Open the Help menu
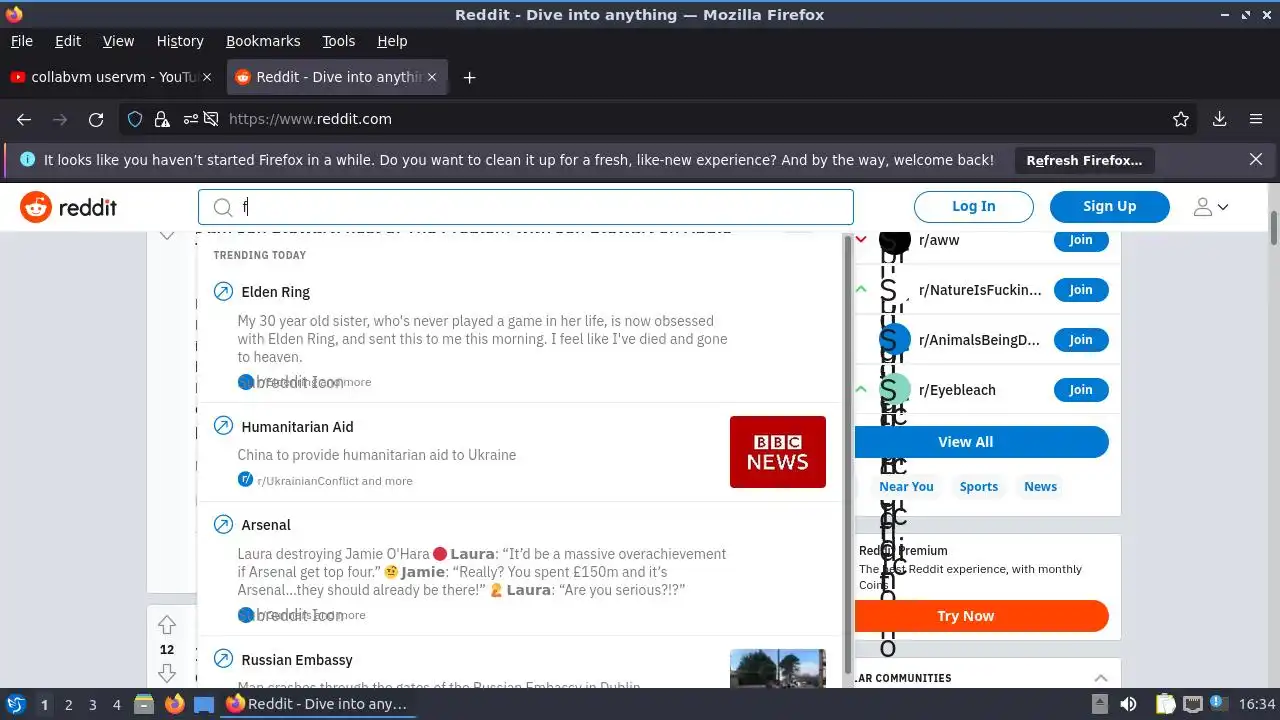 (392, 41)
